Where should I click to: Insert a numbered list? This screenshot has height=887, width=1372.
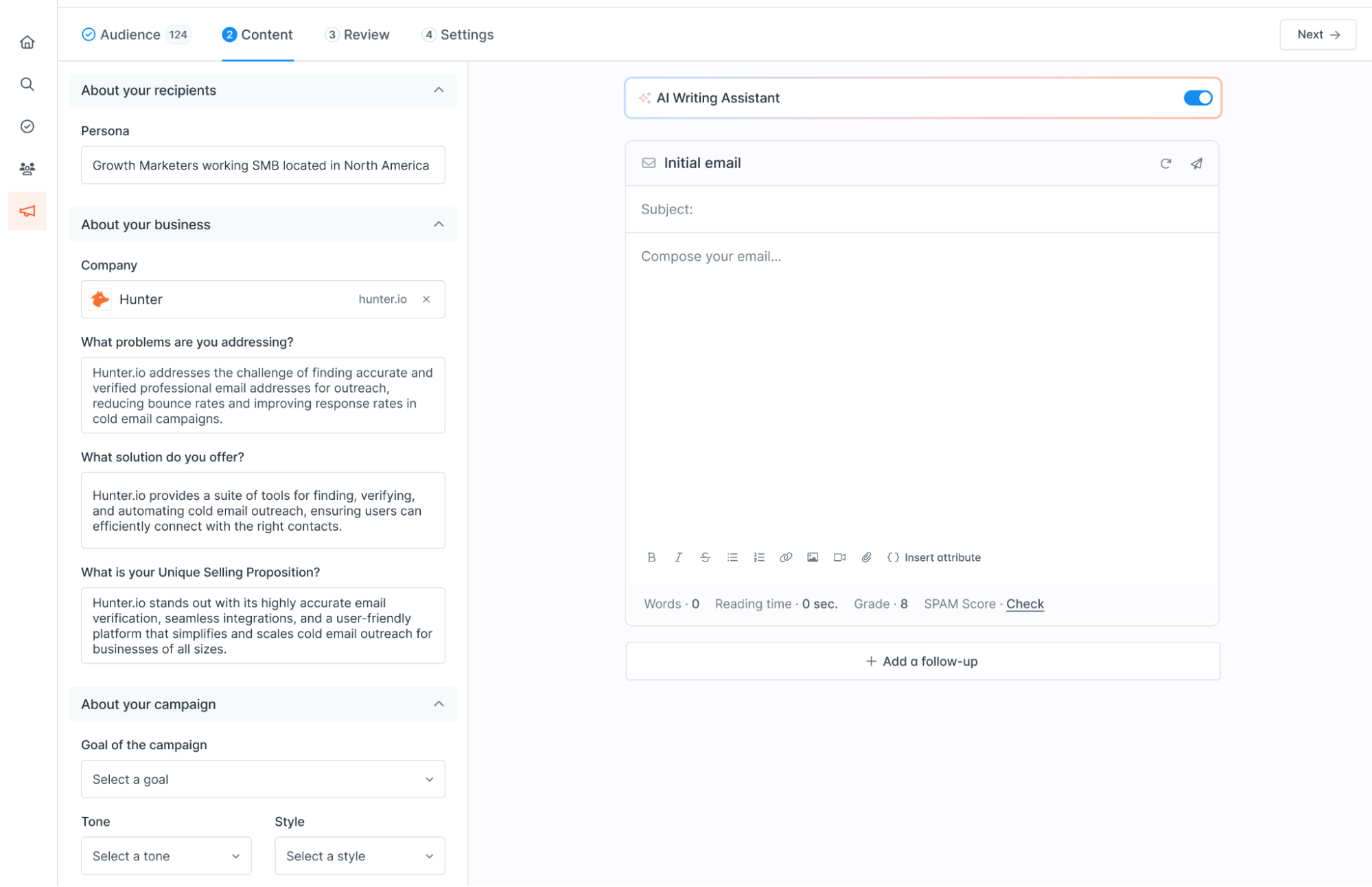759,557
